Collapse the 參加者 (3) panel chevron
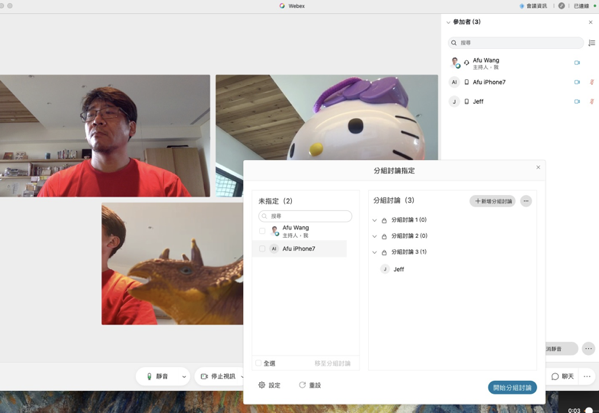 coord(448,22)
